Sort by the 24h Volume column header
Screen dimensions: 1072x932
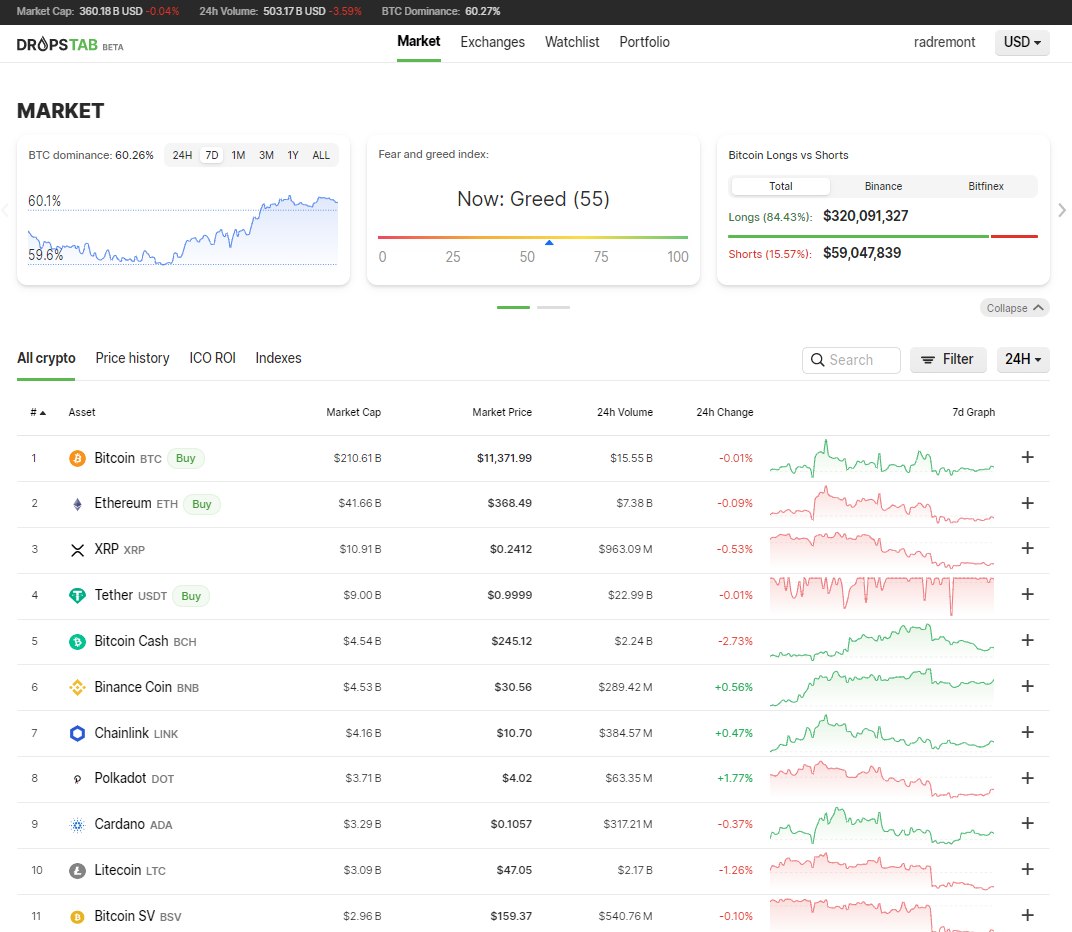[x=624, y=412]
